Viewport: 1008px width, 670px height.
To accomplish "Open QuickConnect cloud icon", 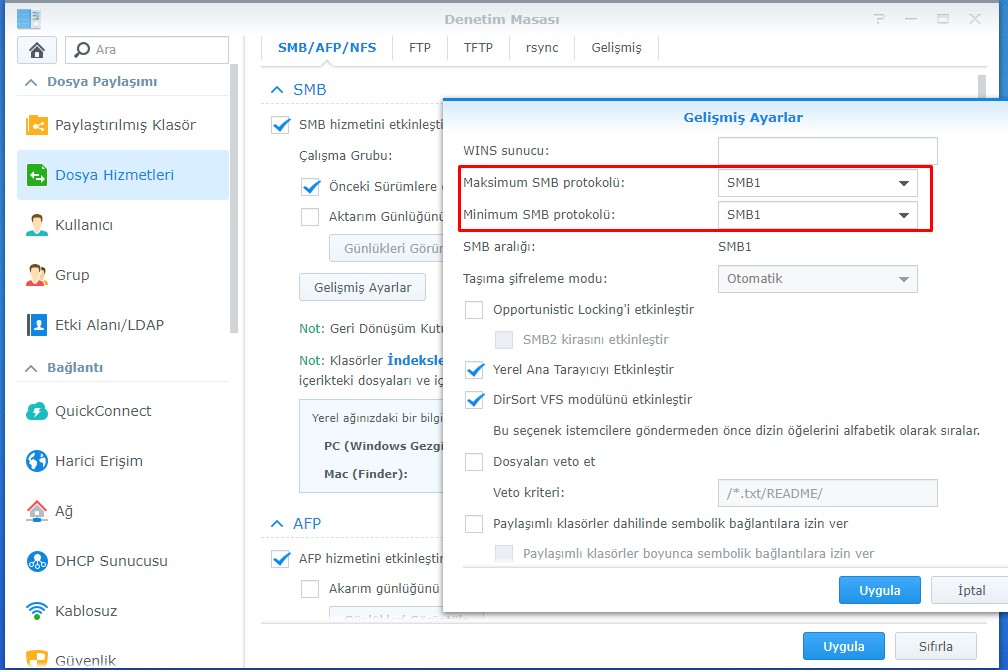I will tap(37, 411).
